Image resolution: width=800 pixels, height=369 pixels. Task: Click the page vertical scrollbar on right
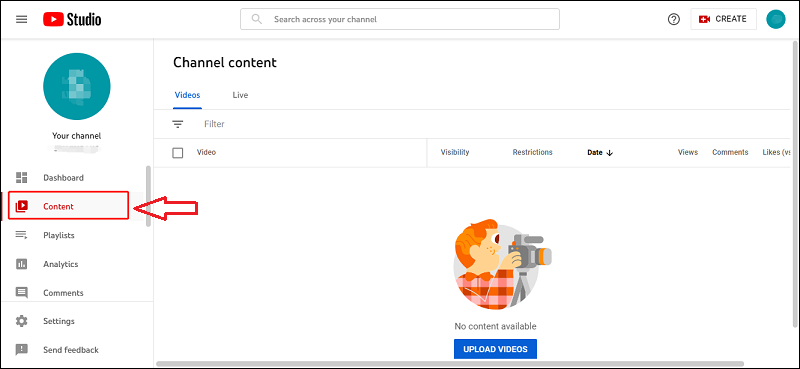tap(796, 184)
